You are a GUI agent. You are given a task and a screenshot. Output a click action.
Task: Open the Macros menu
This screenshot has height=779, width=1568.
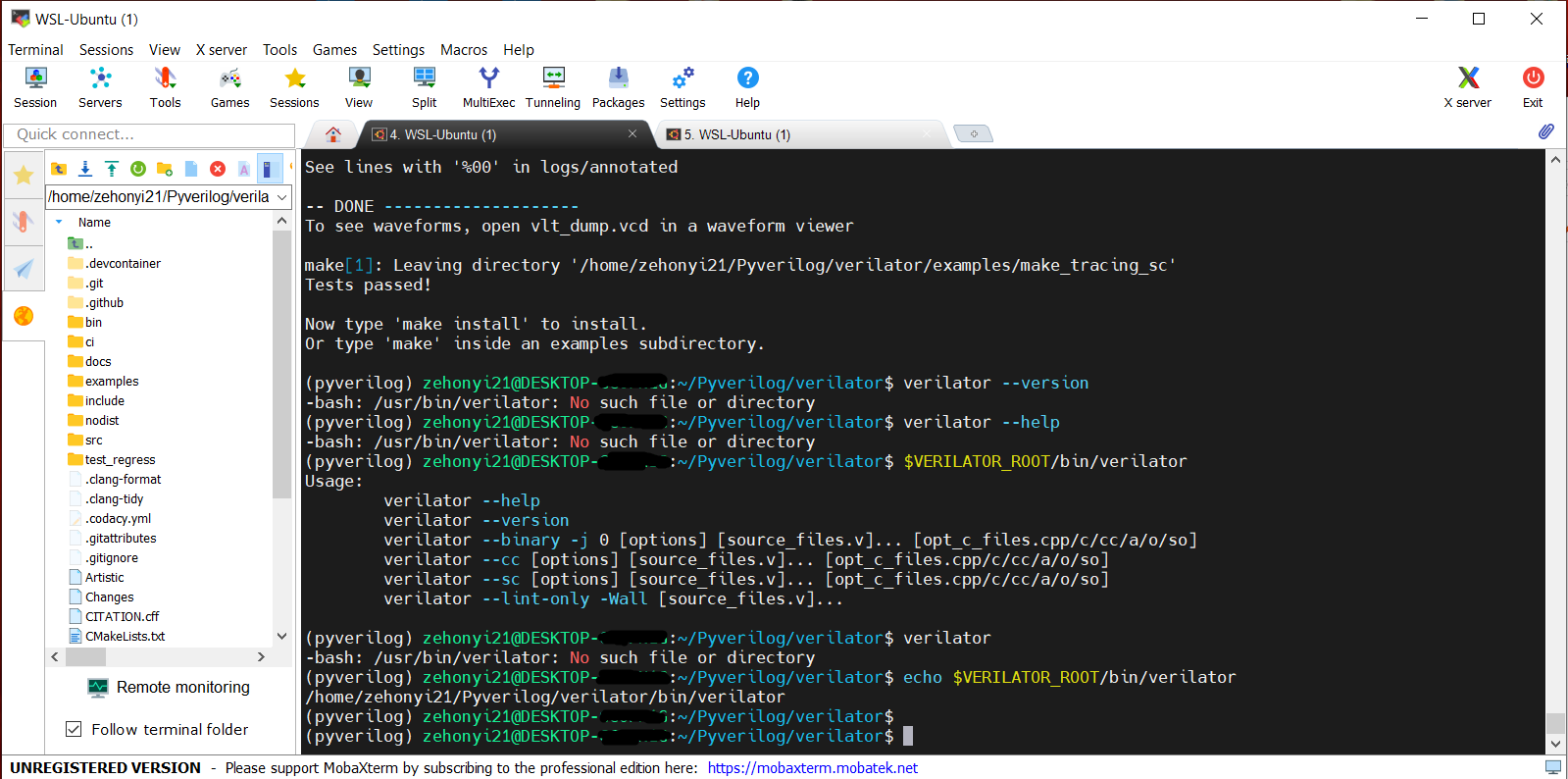pos(464,50)
